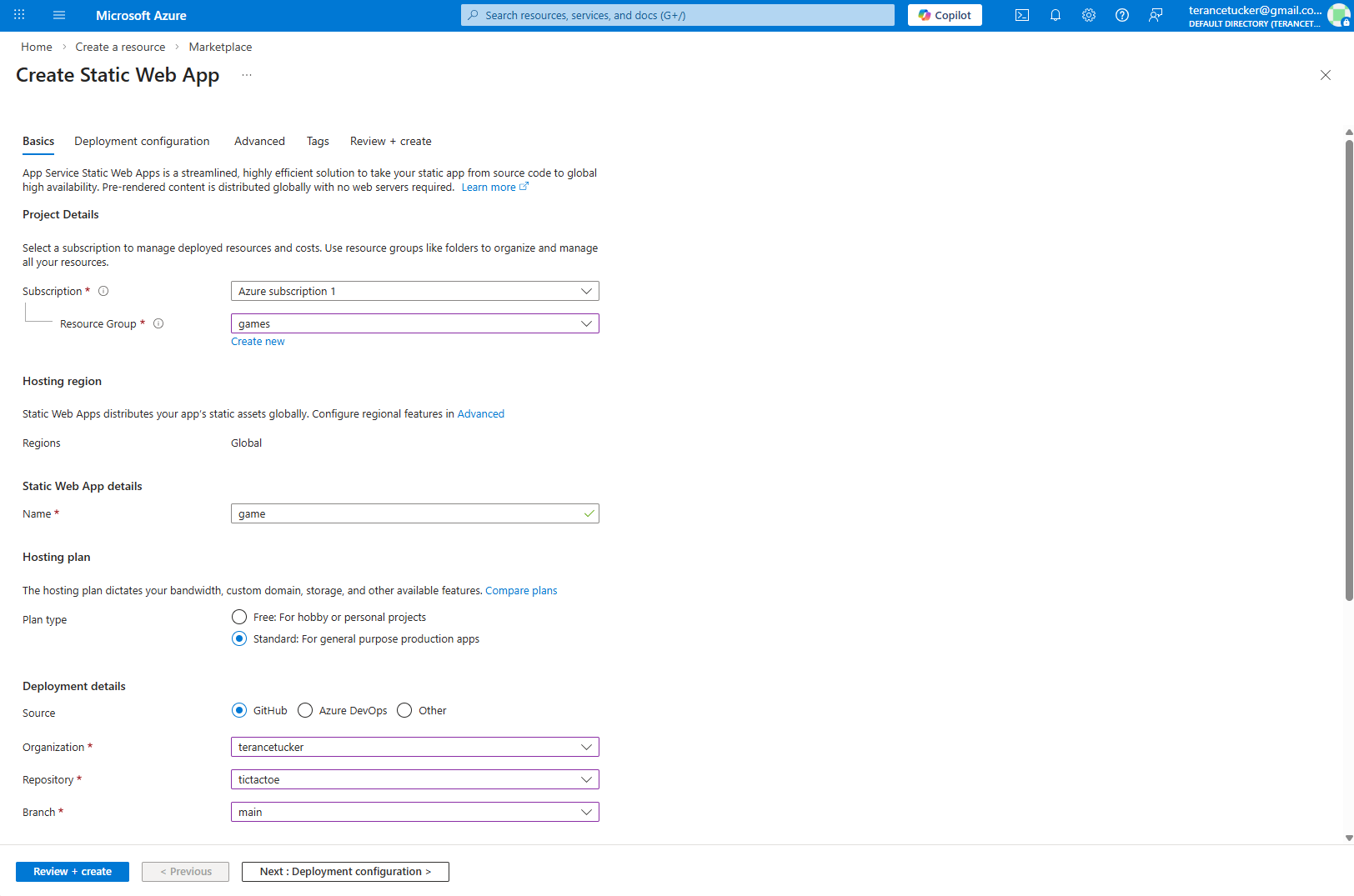Viewport: 1354px width, 896px height.
Task: Go to Marketplace breadcrumb
Action: point(220,47)
